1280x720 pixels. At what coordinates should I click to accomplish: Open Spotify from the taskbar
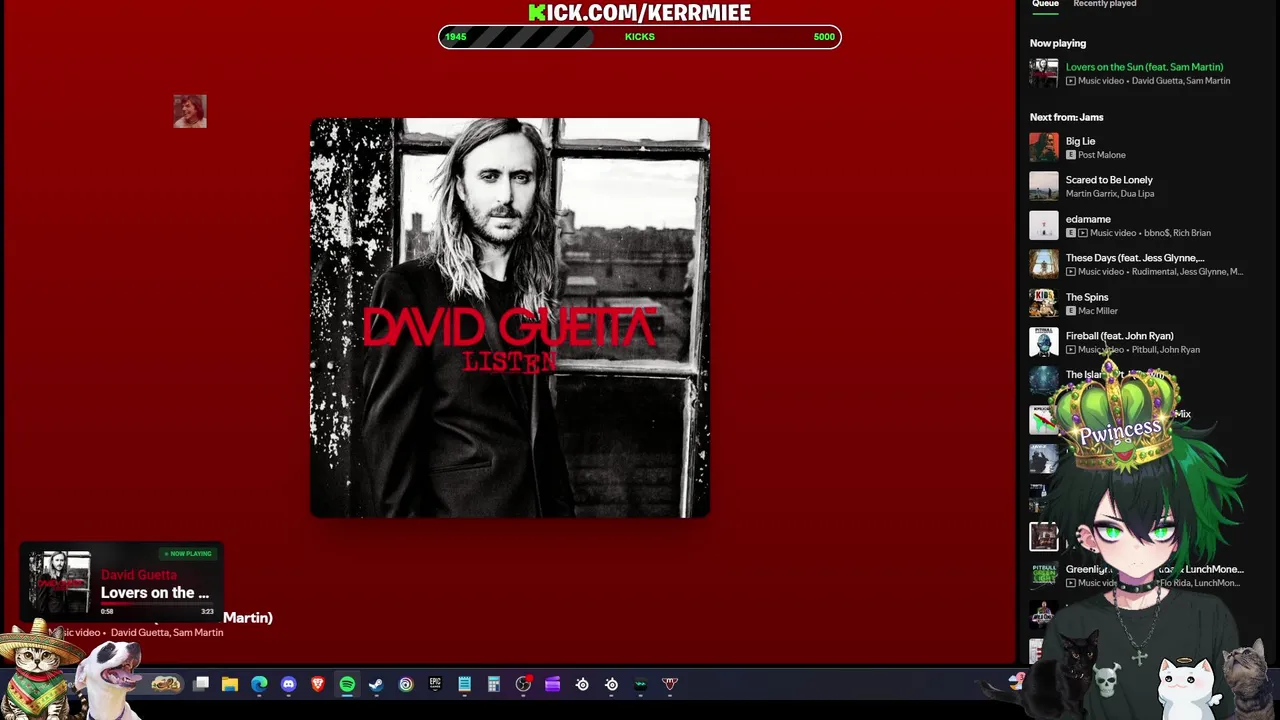347,684
